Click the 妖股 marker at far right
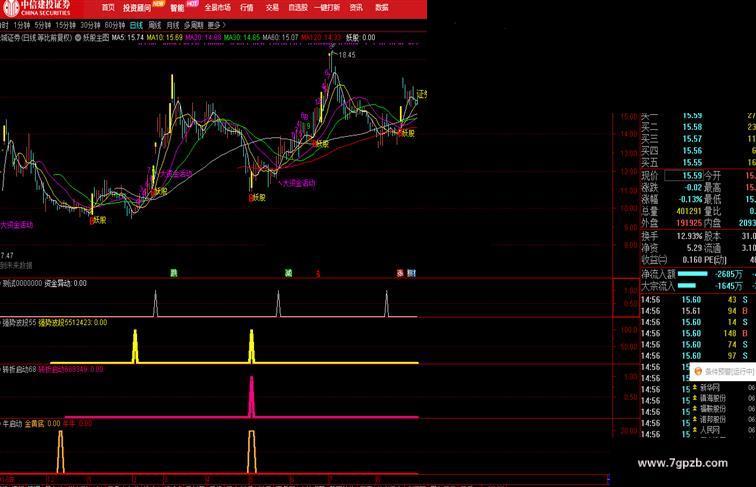756x487 pixels. tap(405, 133)
